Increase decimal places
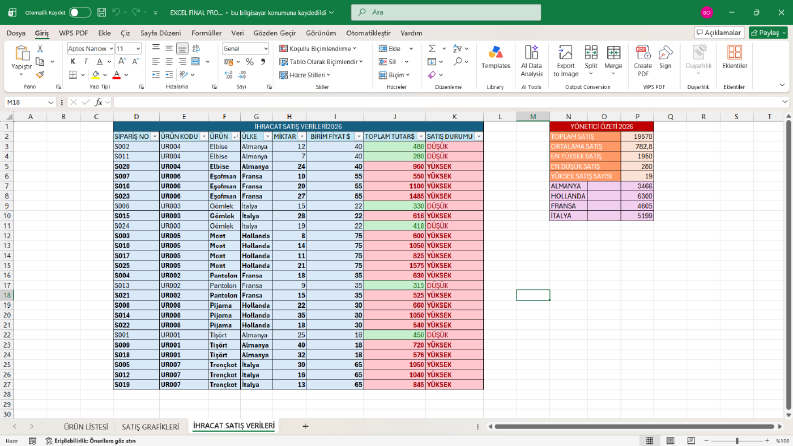 click(x=229, y=75)
